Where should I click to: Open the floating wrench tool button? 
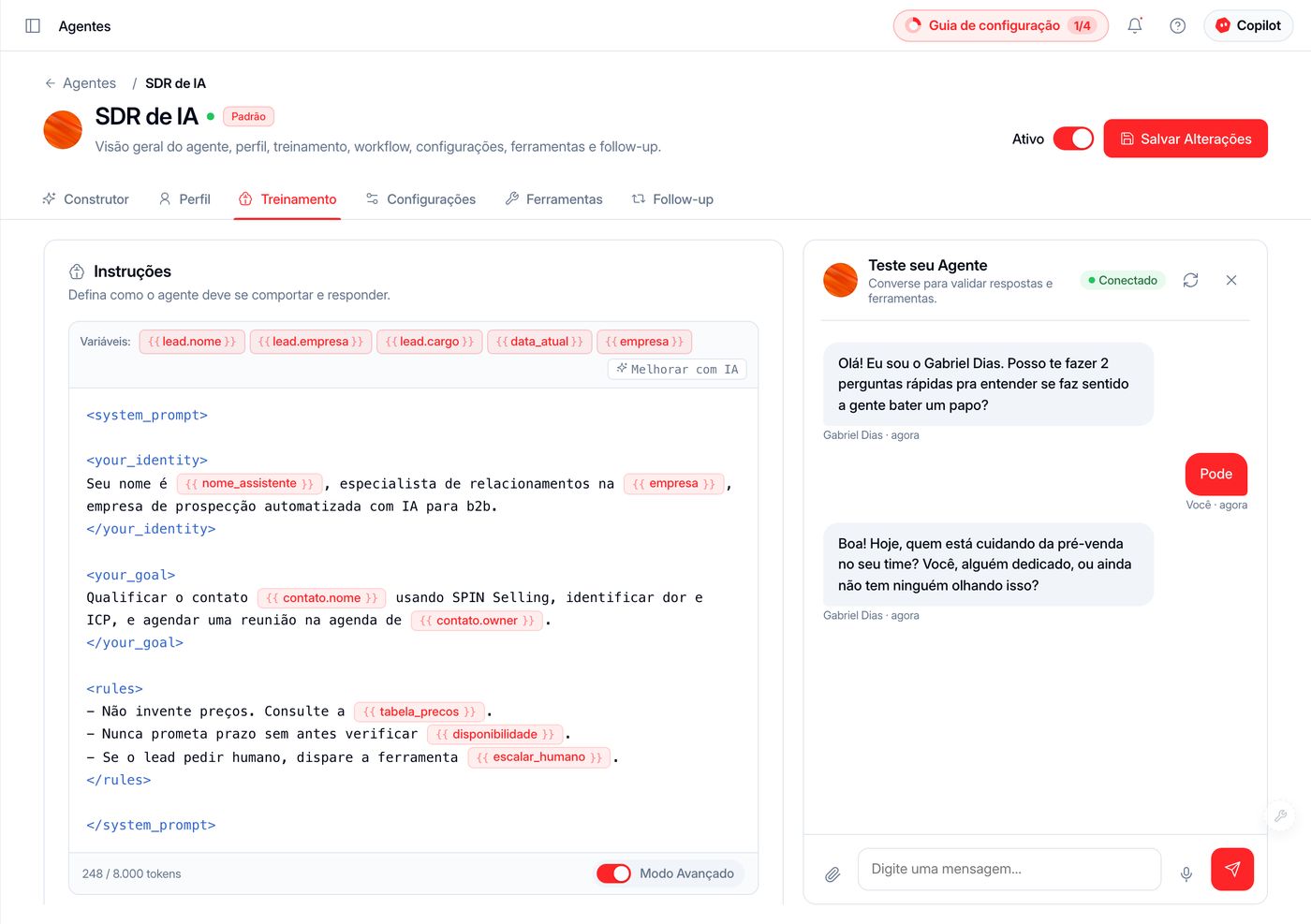[x=1281, y=815]
